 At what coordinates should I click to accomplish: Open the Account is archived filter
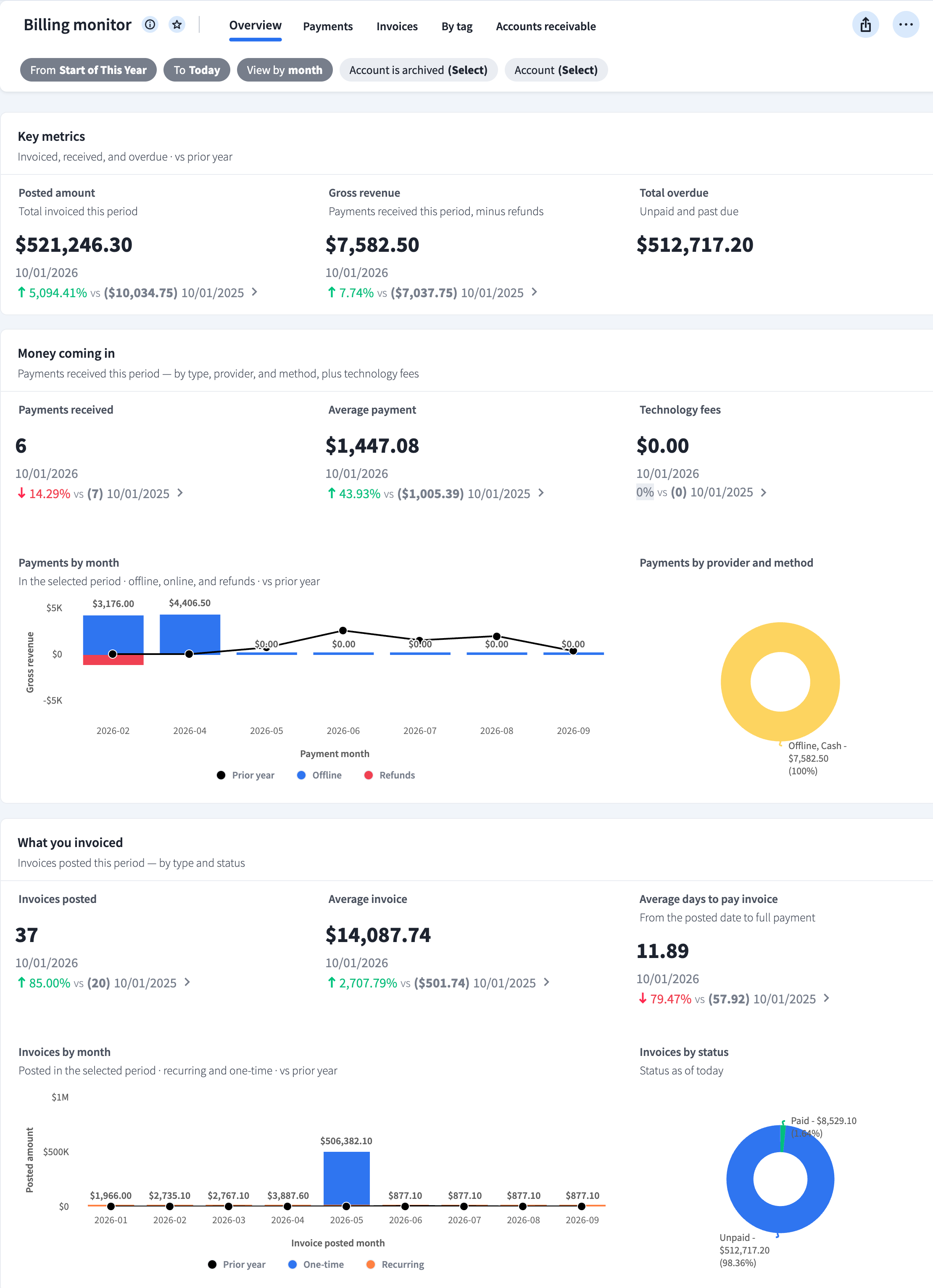tap(419, 70)
